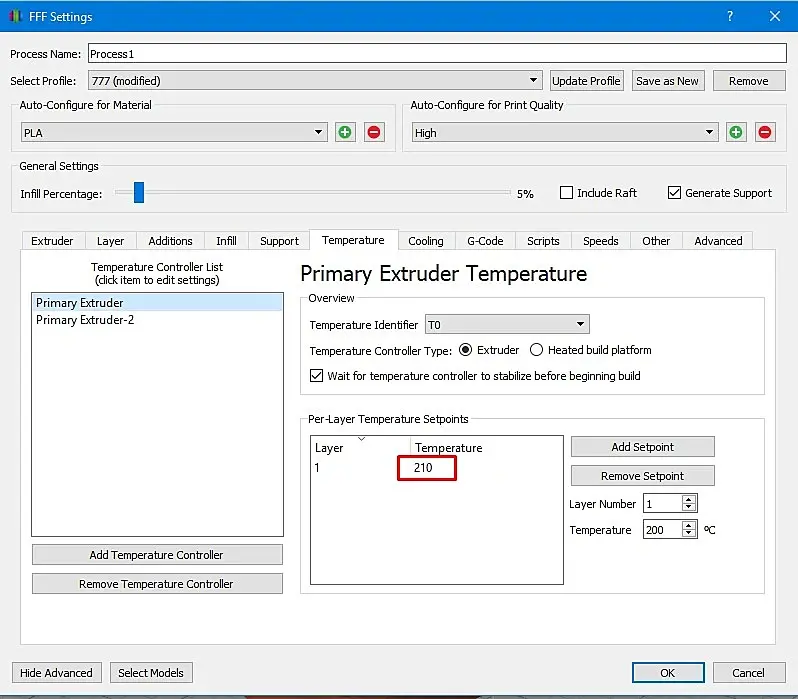
Task: Open the Select Profile dropdown
Action: click(x=315, y=80)
